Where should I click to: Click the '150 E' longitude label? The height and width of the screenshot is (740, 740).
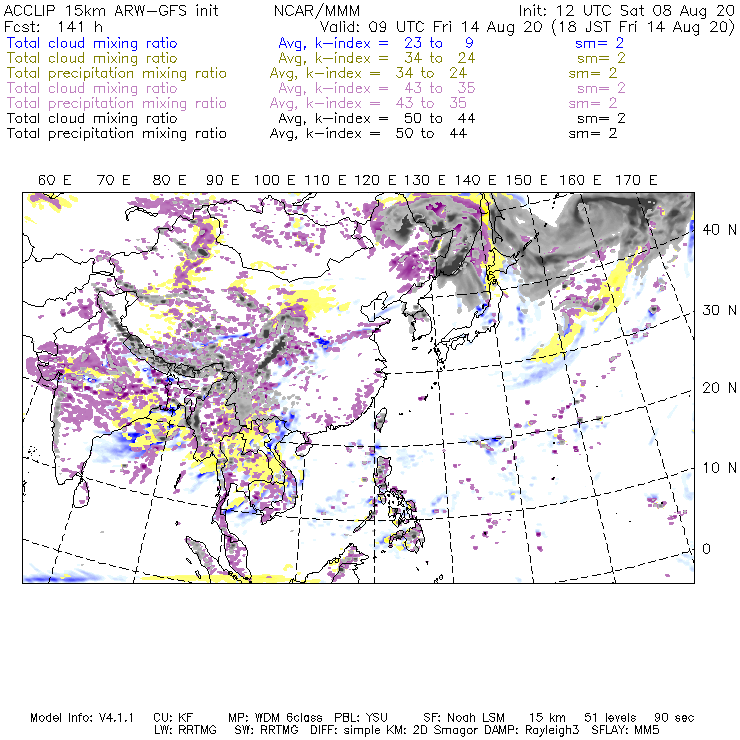(527, 180)
